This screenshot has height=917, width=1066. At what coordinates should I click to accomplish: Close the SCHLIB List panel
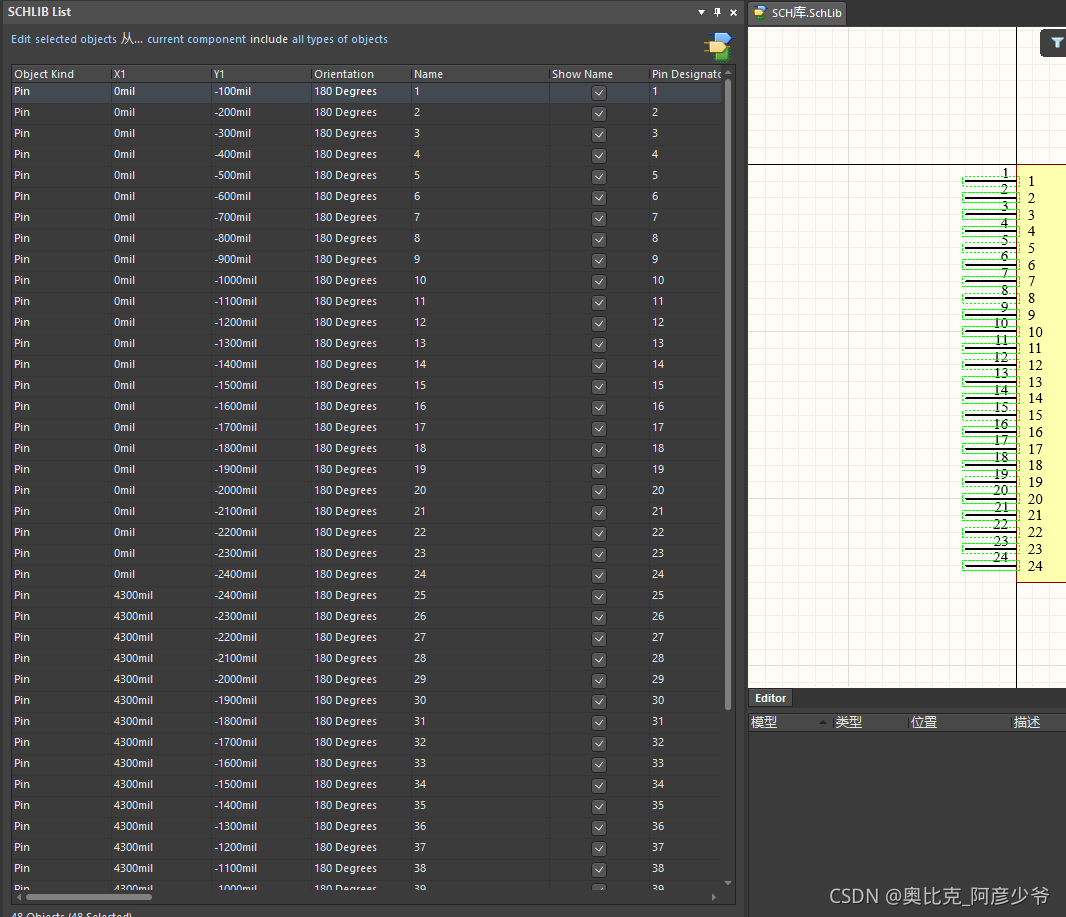point(733,12)
